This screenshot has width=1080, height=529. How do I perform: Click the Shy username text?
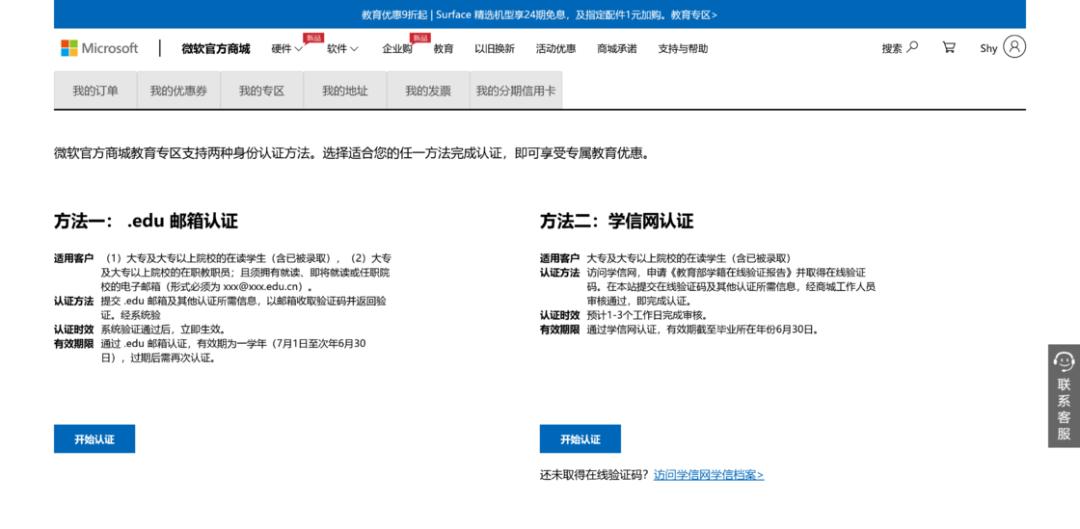(988, 48)
